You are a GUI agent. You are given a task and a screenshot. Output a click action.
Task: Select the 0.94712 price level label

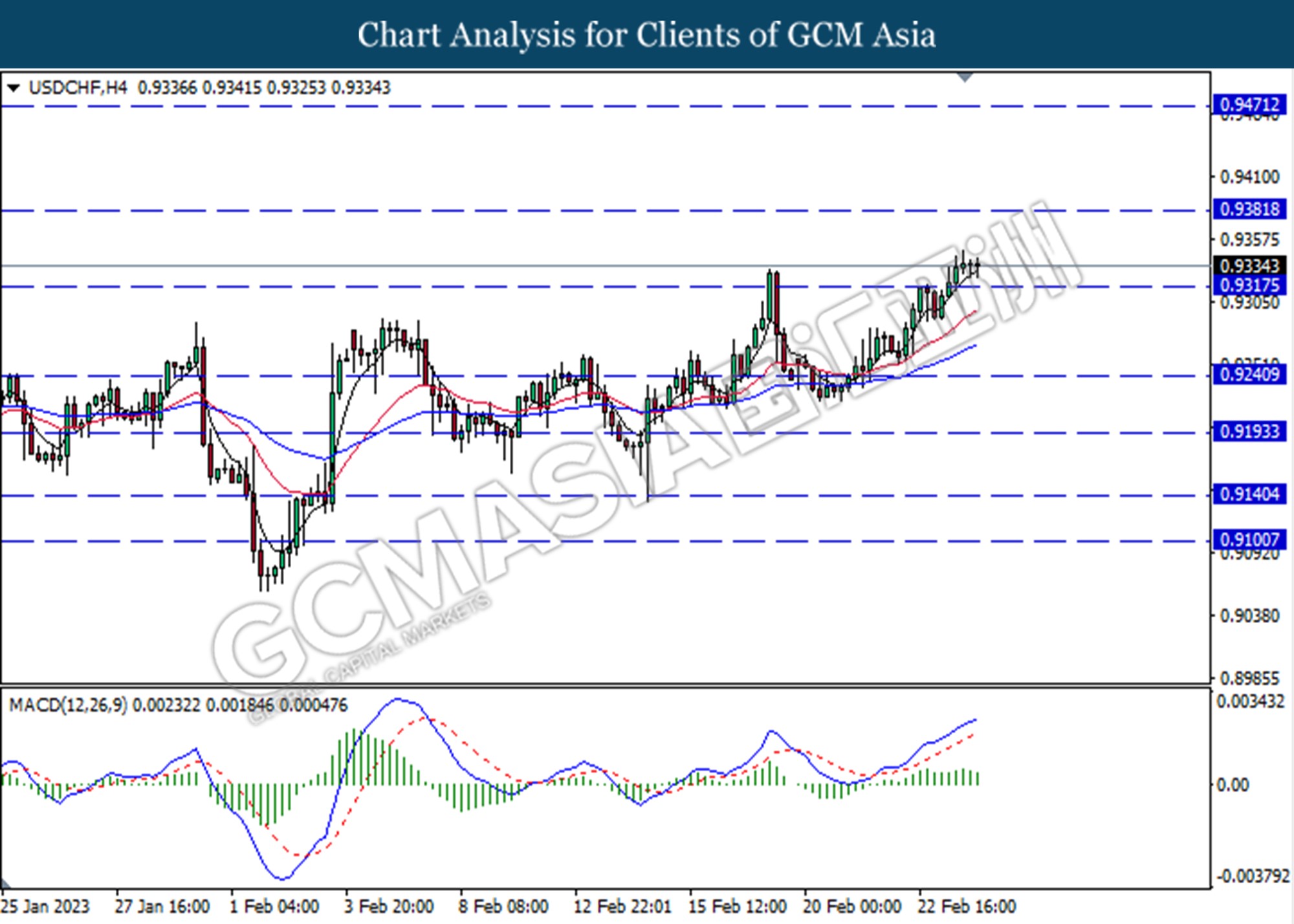[1249, 105]
